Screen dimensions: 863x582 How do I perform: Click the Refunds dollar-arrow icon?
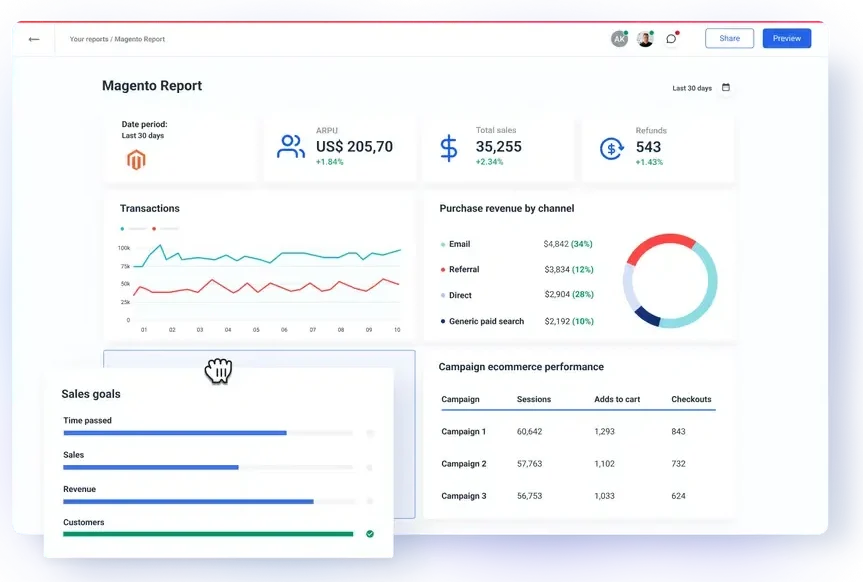pos(611,148)
